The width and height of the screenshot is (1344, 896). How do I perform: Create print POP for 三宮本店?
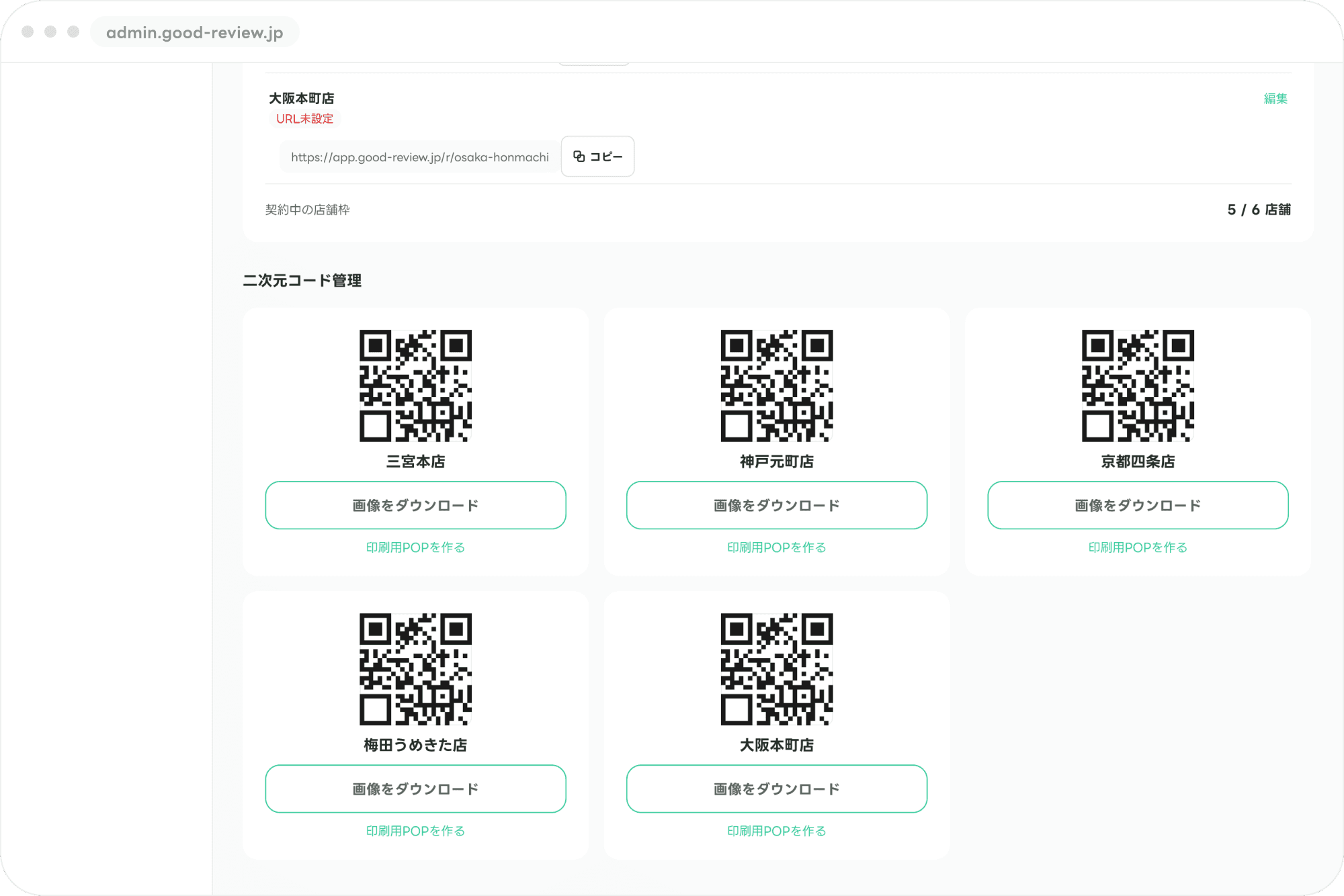coord(415,547)
